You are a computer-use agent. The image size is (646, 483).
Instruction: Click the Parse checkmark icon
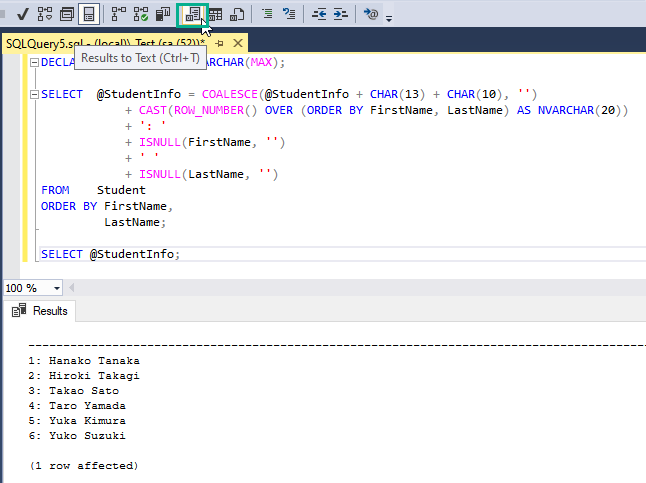click(x=21, y=14)
